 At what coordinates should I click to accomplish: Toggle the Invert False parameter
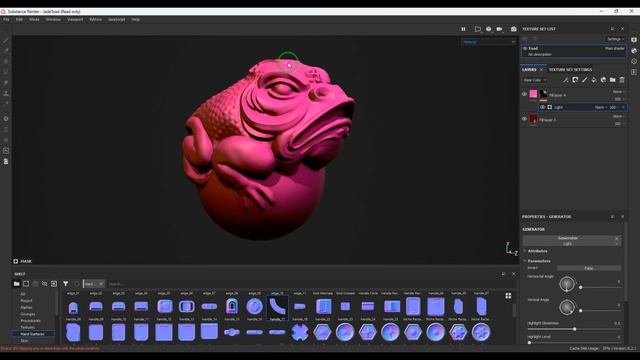coord(589,268)
